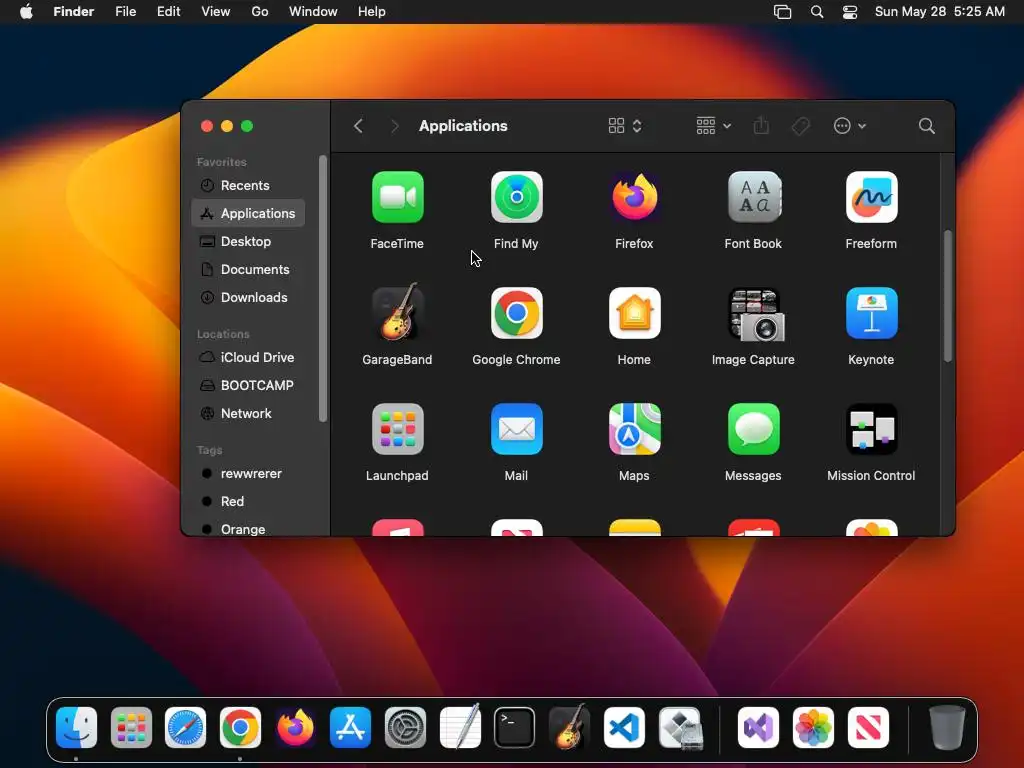Open Finder from the Dock
The height and width of the screenshot is (768, 1024).
click(76, 728)
